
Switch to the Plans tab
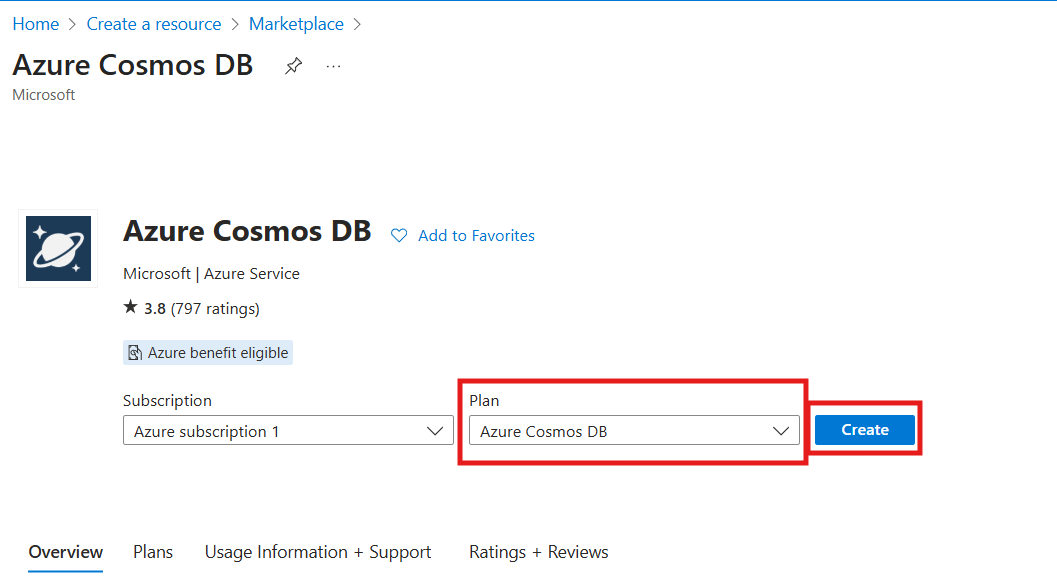coord(152,551)
